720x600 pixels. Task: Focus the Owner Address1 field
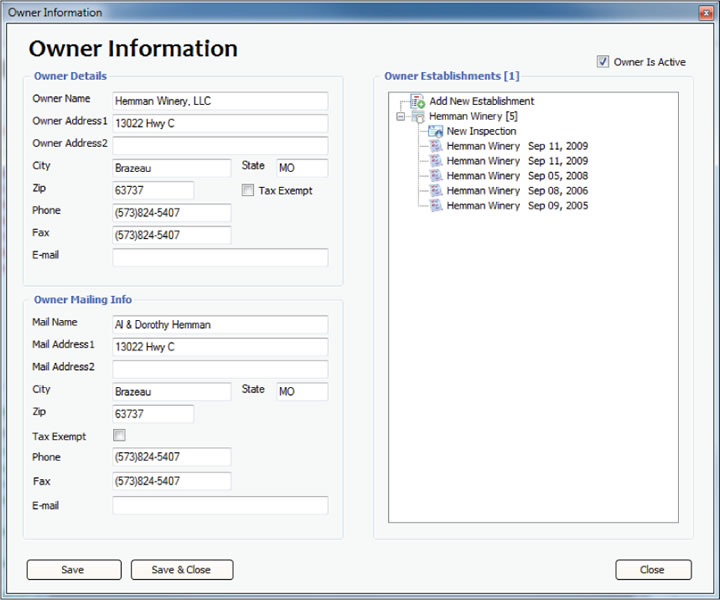point(220,123)
